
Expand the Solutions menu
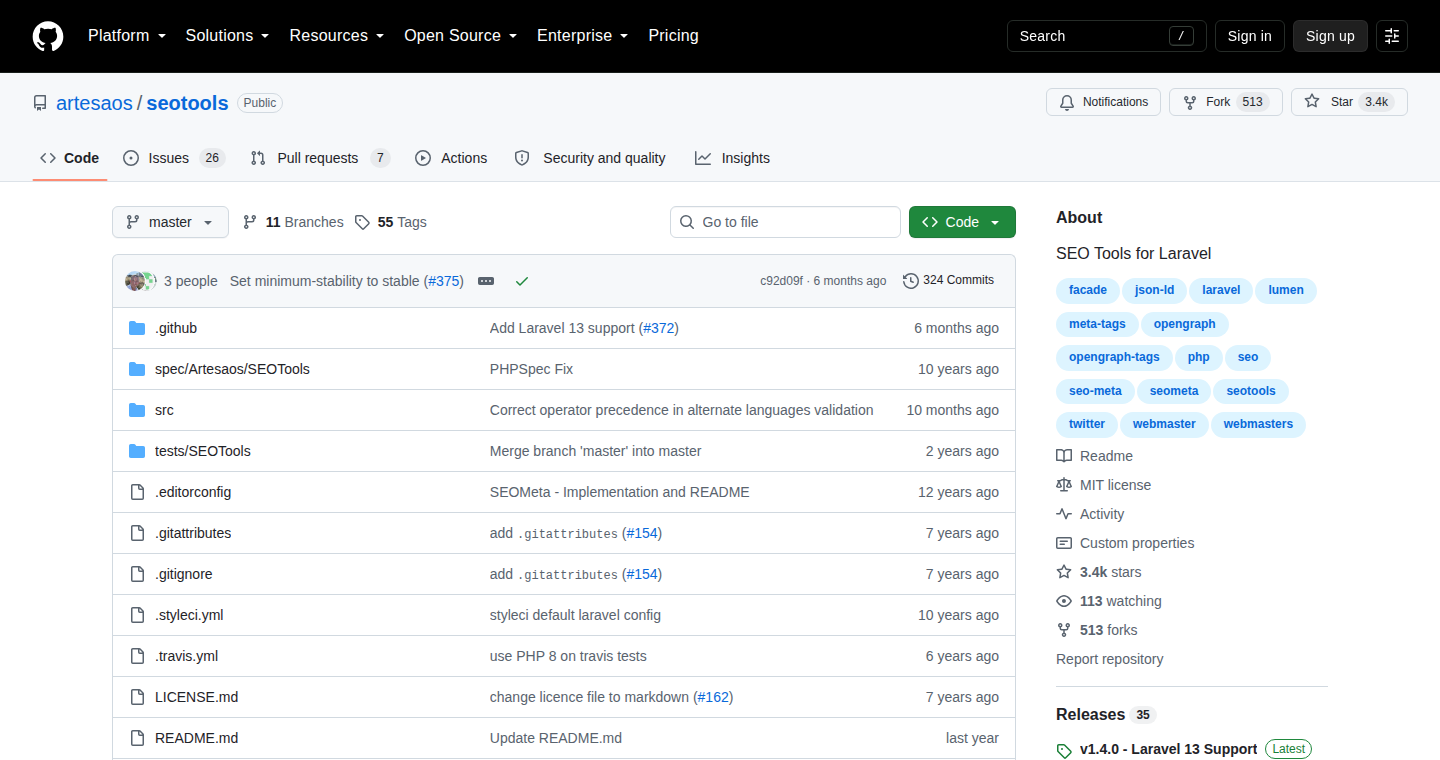[227, 36]
